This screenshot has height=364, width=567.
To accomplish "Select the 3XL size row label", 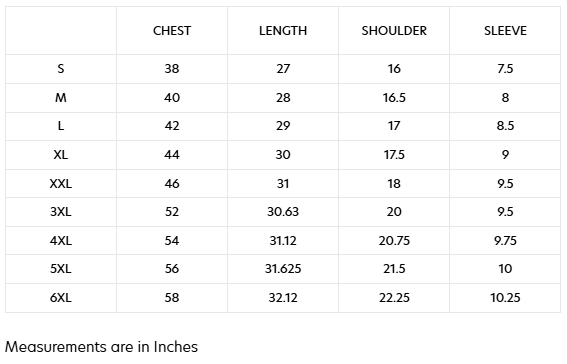I will tap(61, 211).
